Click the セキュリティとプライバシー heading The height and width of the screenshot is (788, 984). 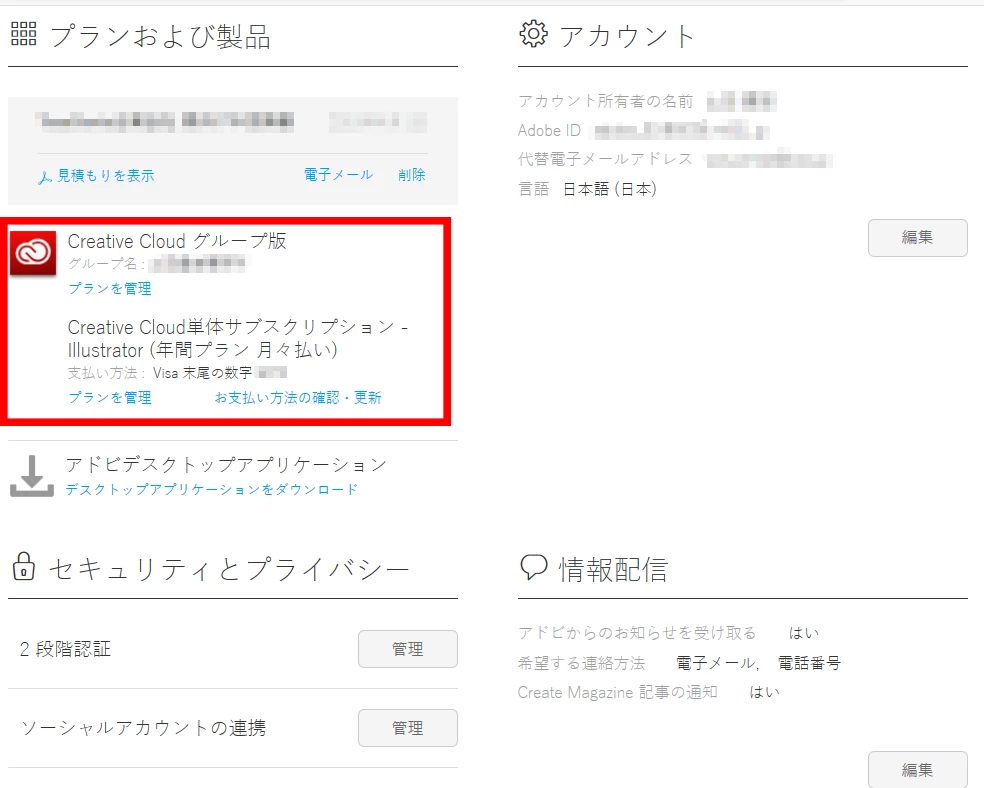[x=229, y=570]
